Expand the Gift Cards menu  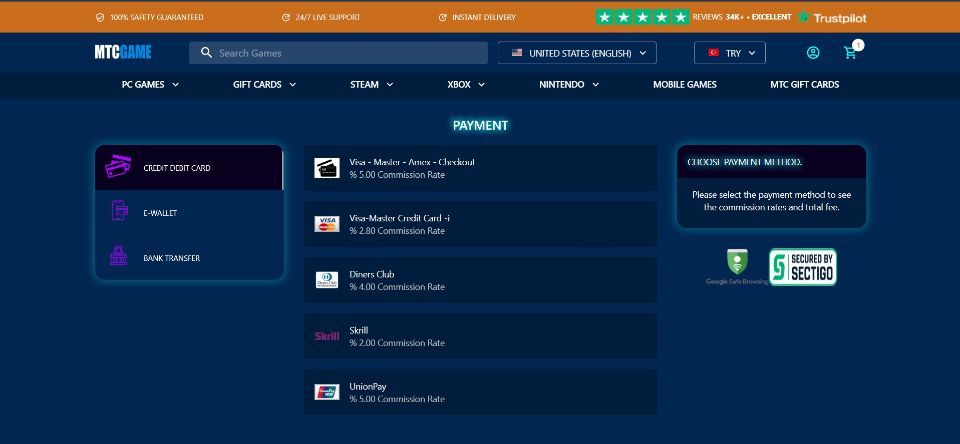264,85
